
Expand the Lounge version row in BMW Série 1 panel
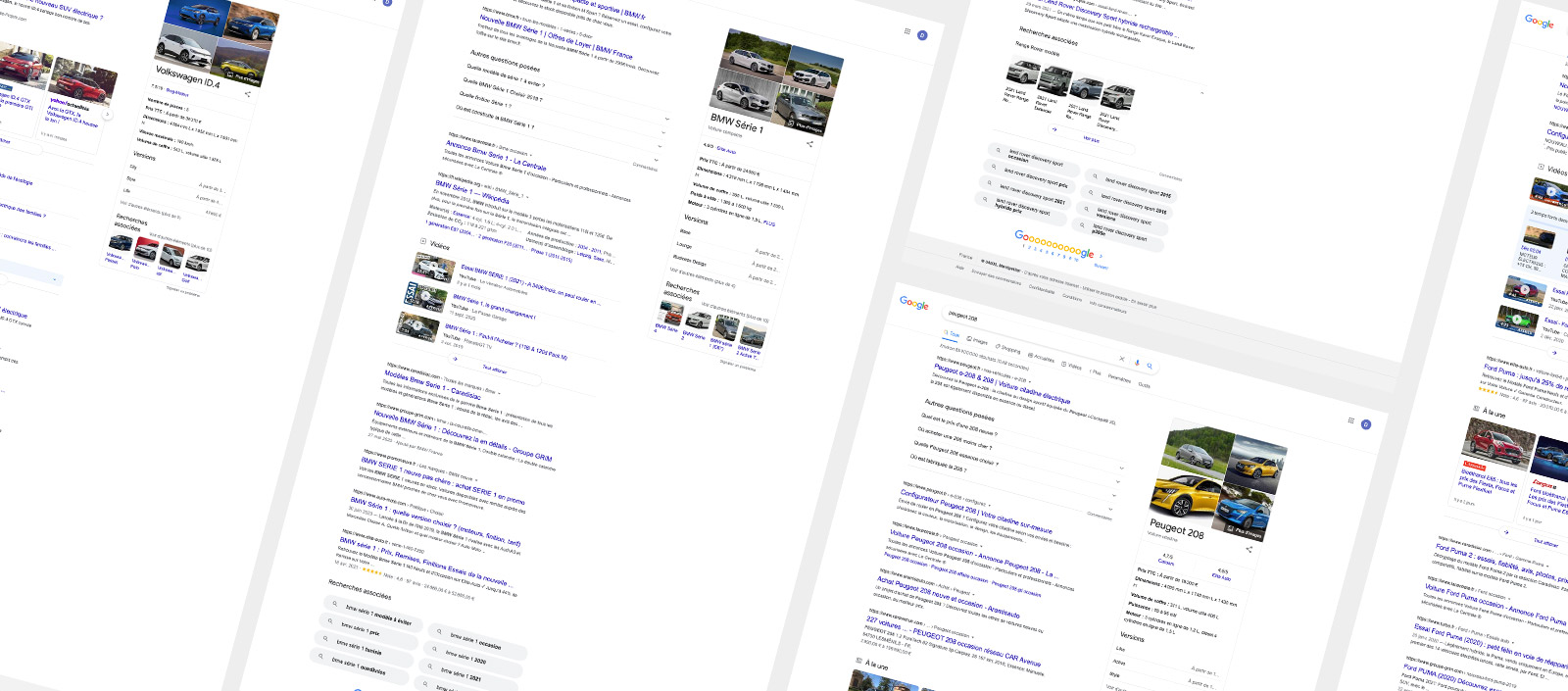tap(729, 256)
